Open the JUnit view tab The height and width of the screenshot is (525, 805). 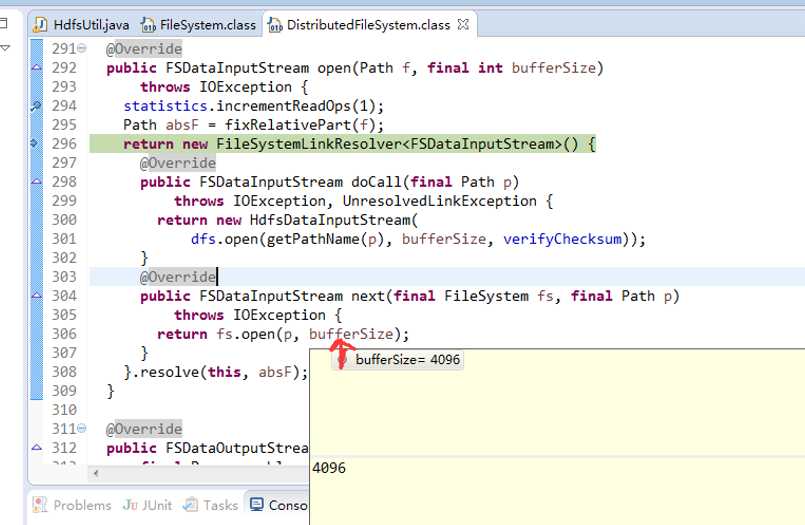click(x=147, y=505)
